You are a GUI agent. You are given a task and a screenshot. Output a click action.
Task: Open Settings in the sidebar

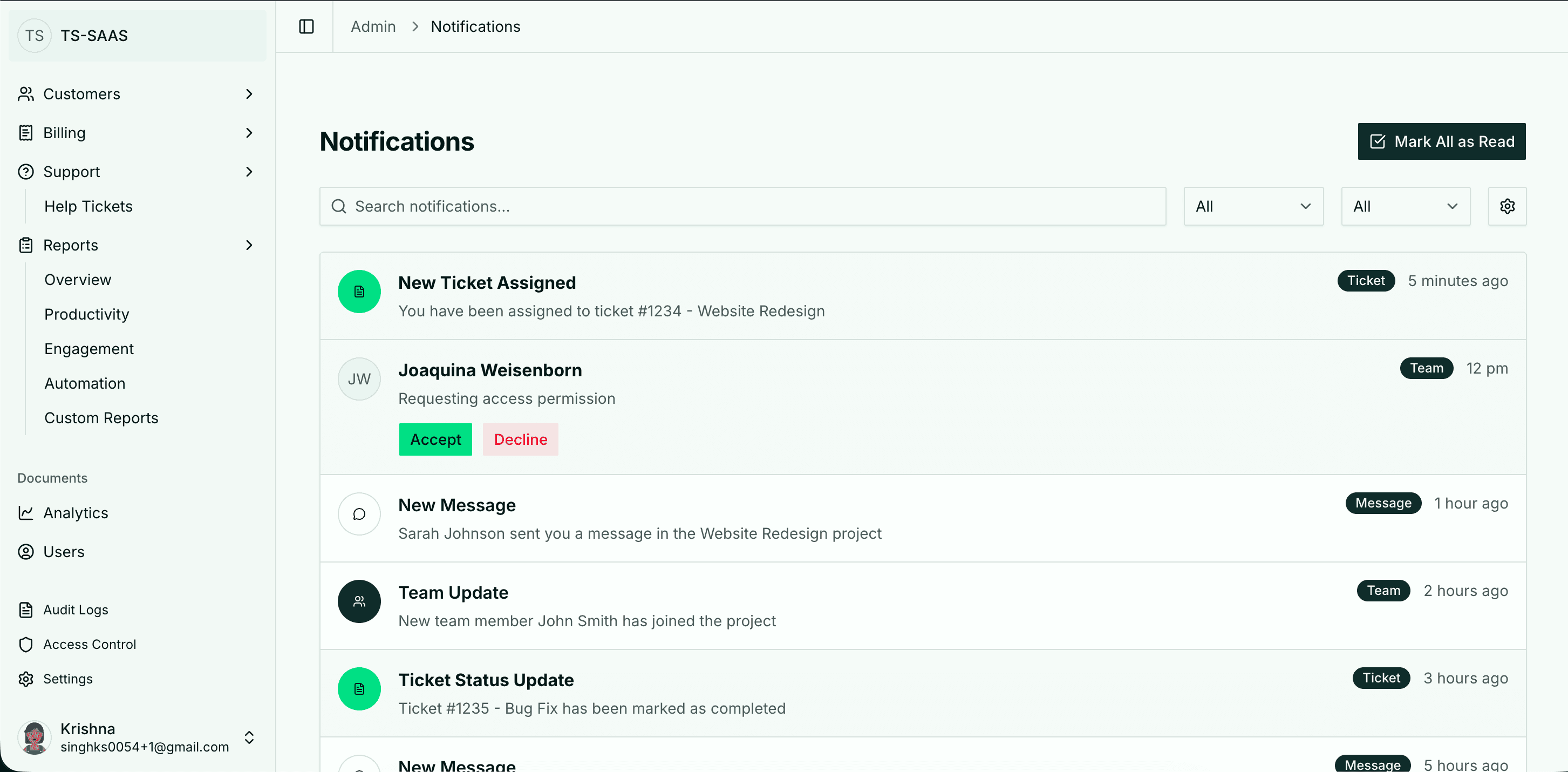click(67, 679)
